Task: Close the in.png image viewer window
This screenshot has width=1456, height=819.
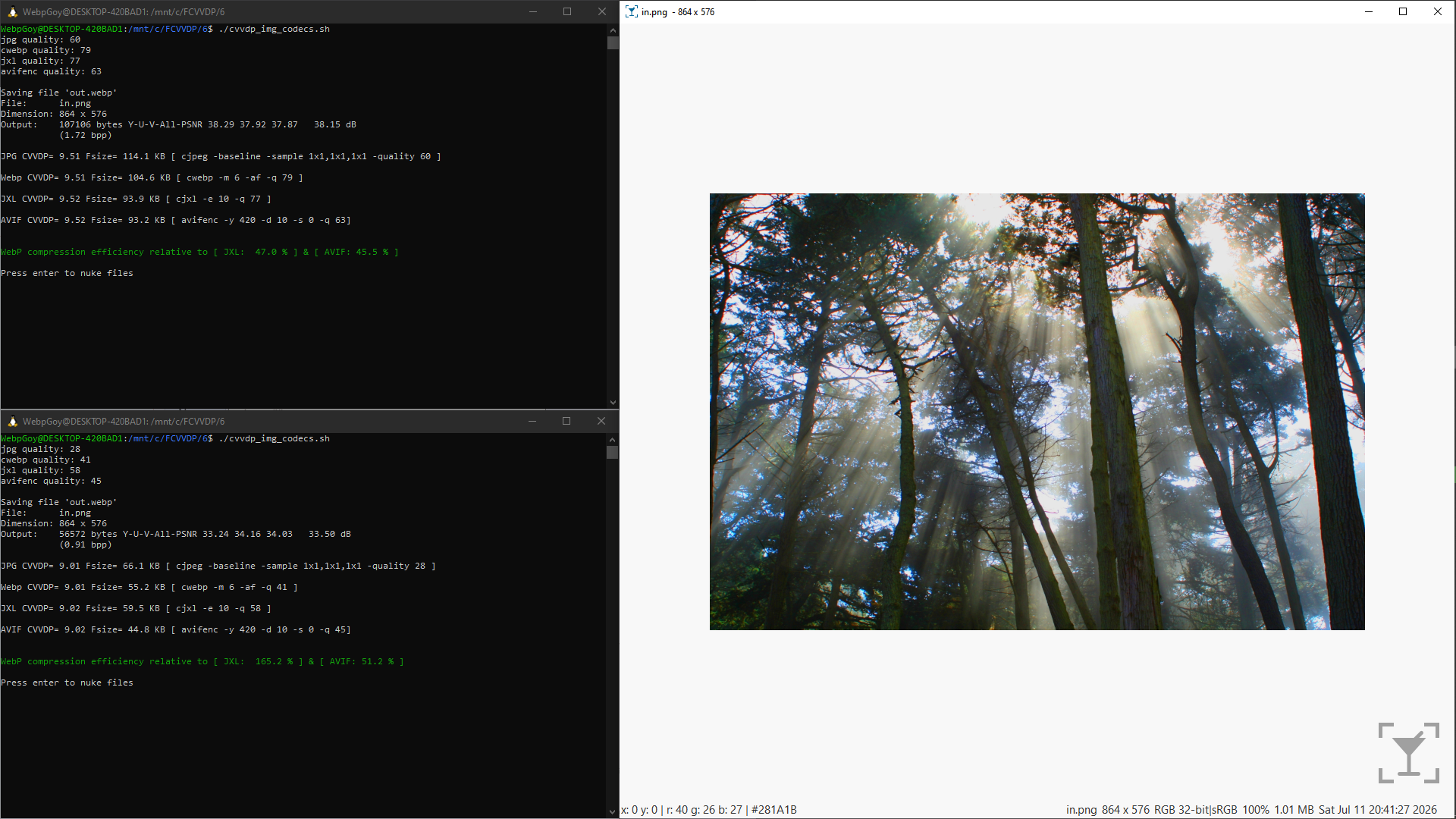Action: coord(1438,12)
